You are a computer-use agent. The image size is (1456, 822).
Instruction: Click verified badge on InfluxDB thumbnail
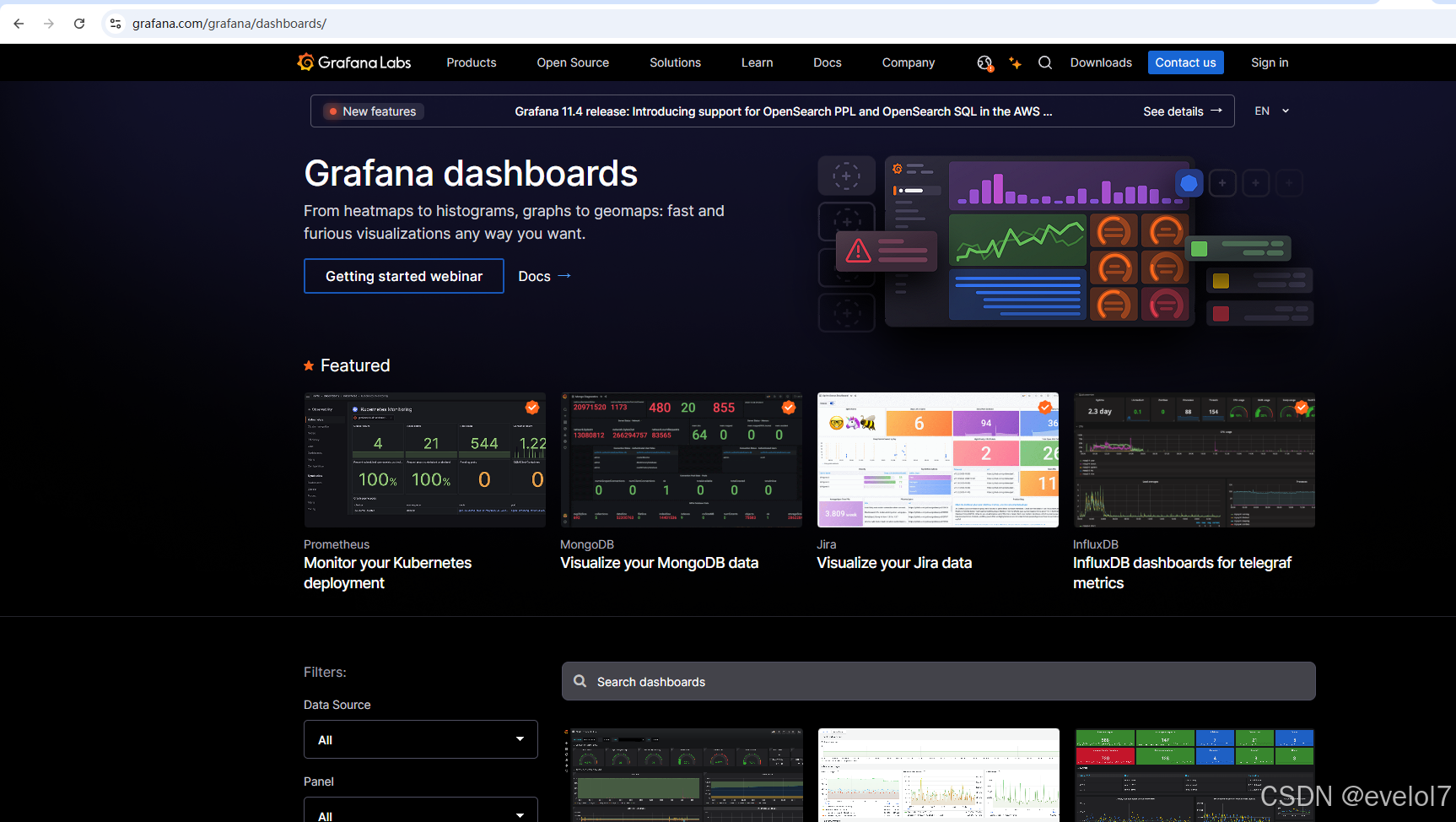tap(1302, 408)
